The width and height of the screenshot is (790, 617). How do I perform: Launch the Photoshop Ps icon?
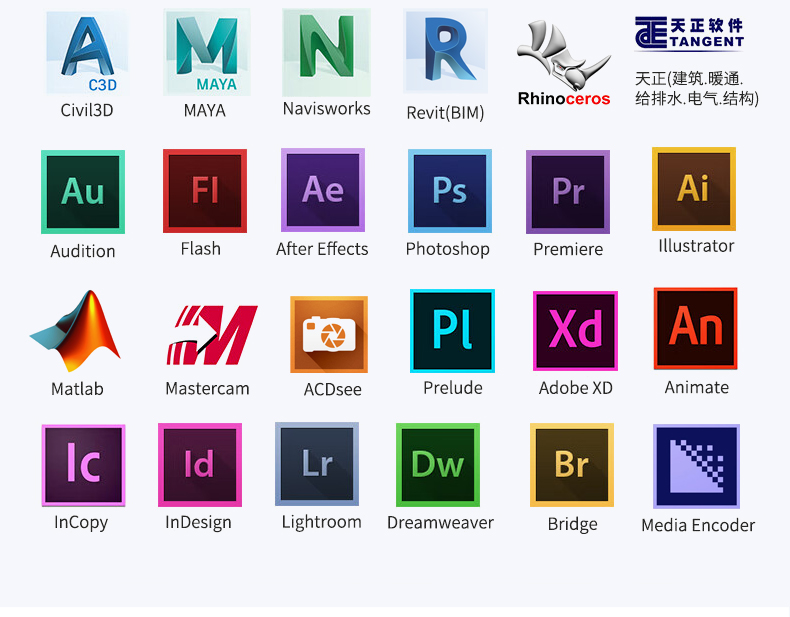click(450, 191)
